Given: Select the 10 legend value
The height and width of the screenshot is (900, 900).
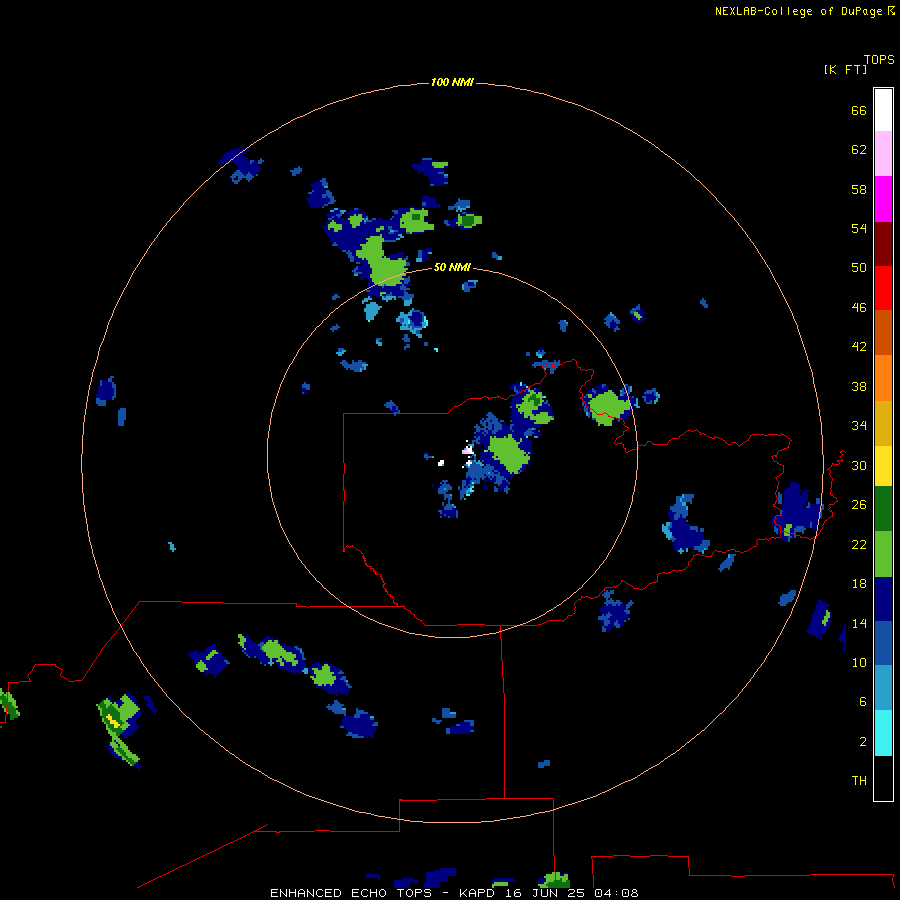Looking at the screenshot, I should (x=859, y=662).
